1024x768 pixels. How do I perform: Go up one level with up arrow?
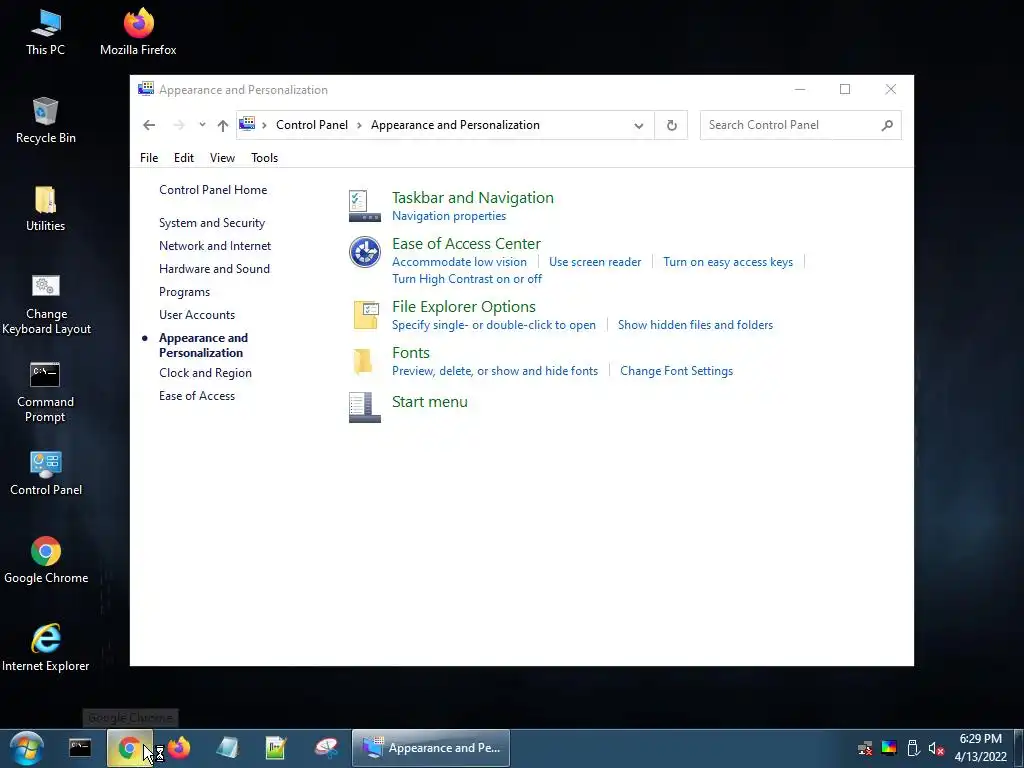[223, 125]
